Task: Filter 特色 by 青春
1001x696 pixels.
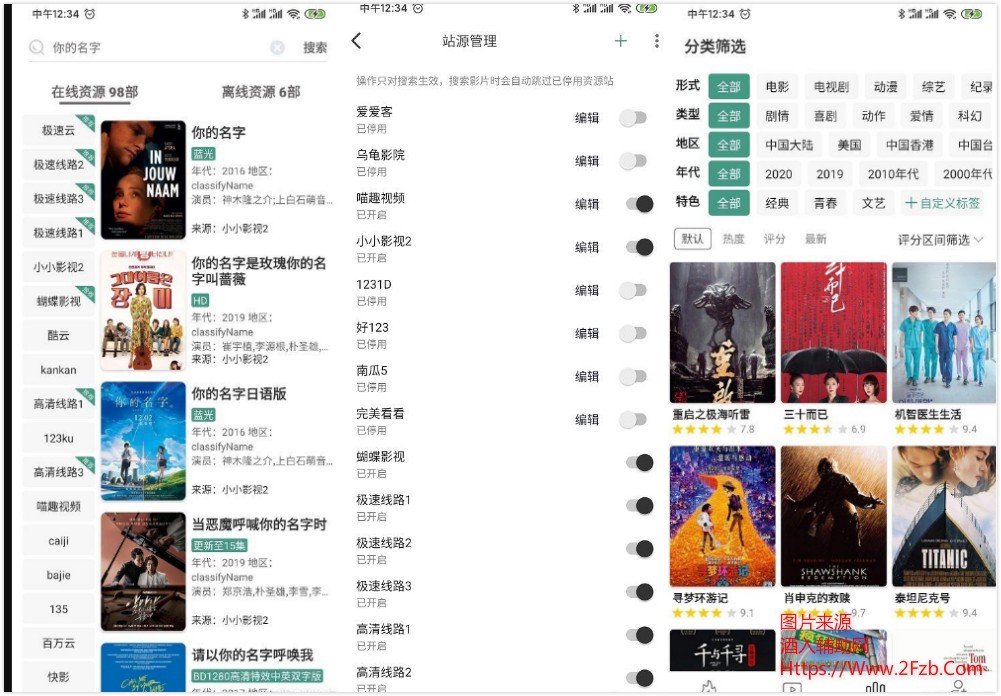Action: (x=825, y=203)
